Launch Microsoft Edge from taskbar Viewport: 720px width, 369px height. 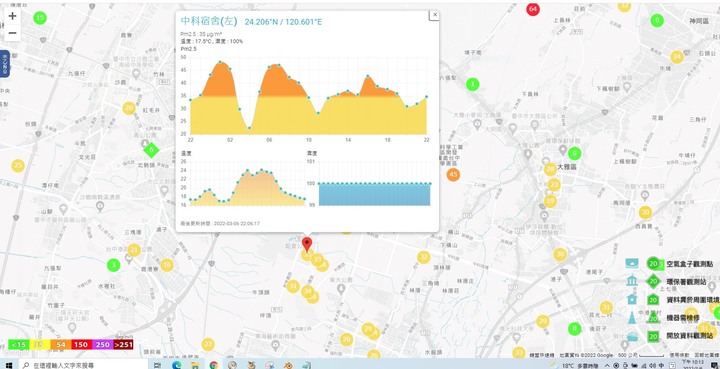click(176, 365)
